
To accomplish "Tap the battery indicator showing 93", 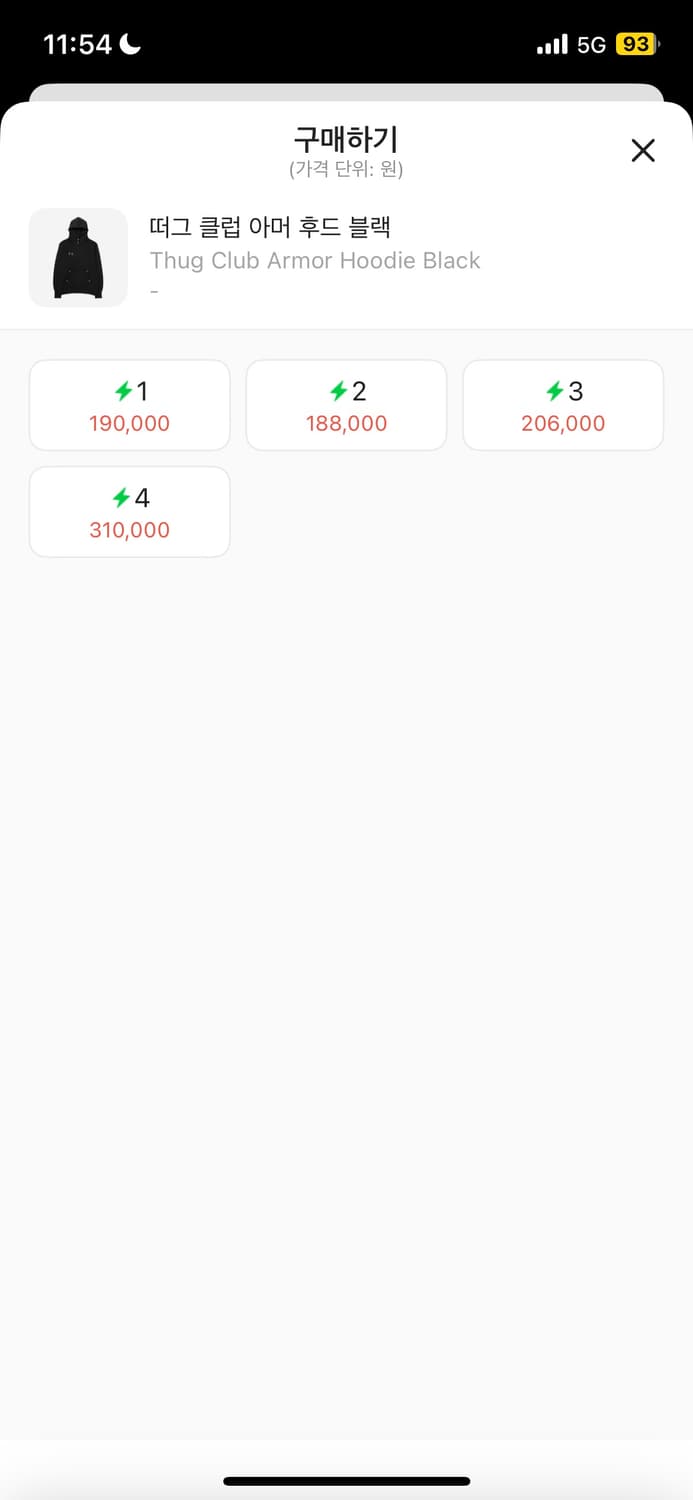I will tap(636, 45).
